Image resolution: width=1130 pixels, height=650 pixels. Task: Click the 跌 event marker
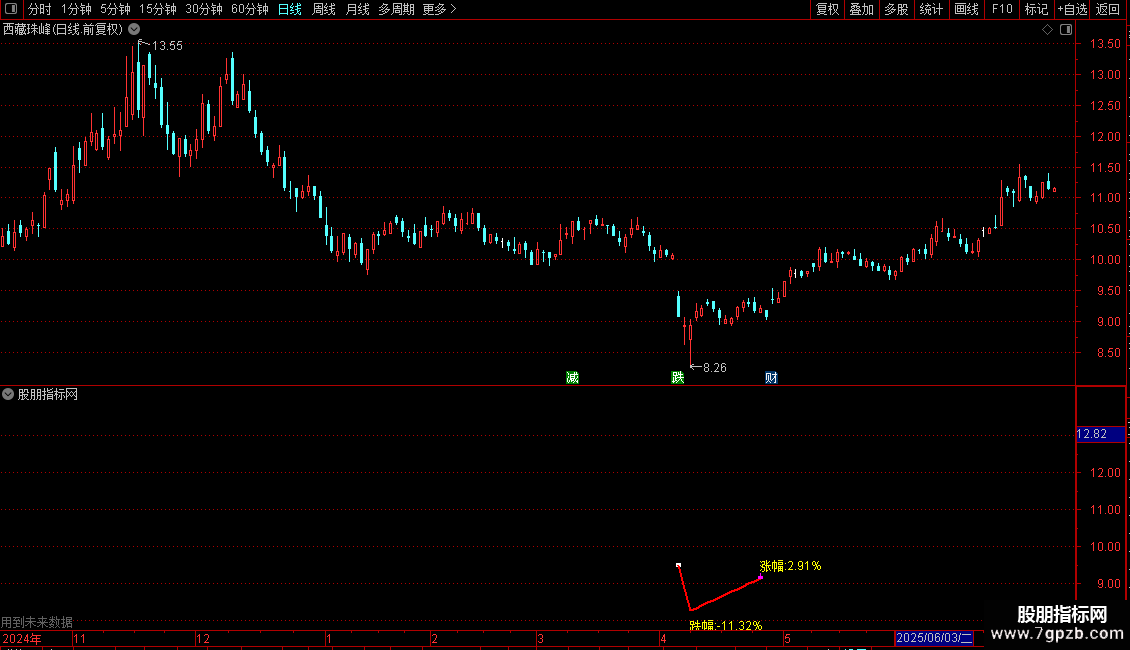click(x=677, y=378)
